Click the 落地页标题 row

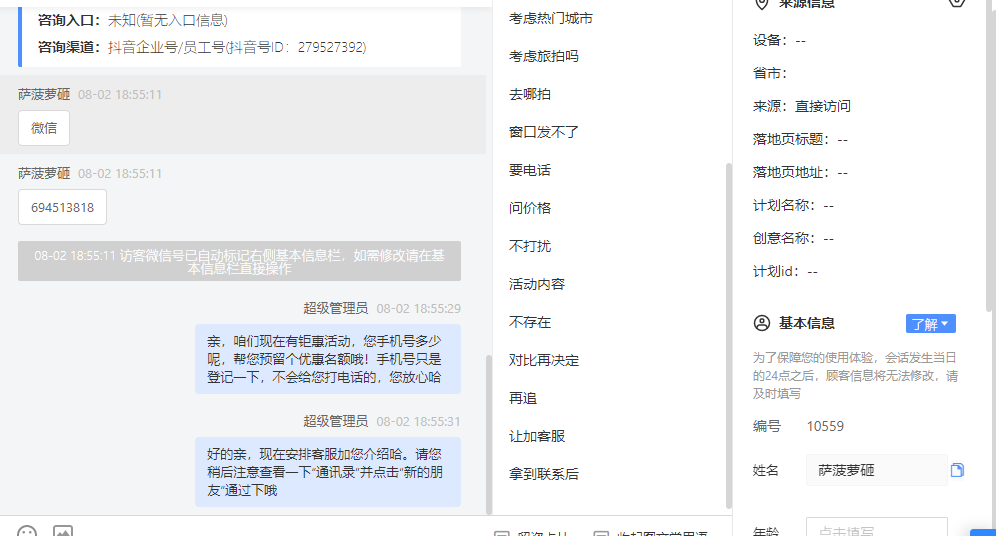[800, 139]
